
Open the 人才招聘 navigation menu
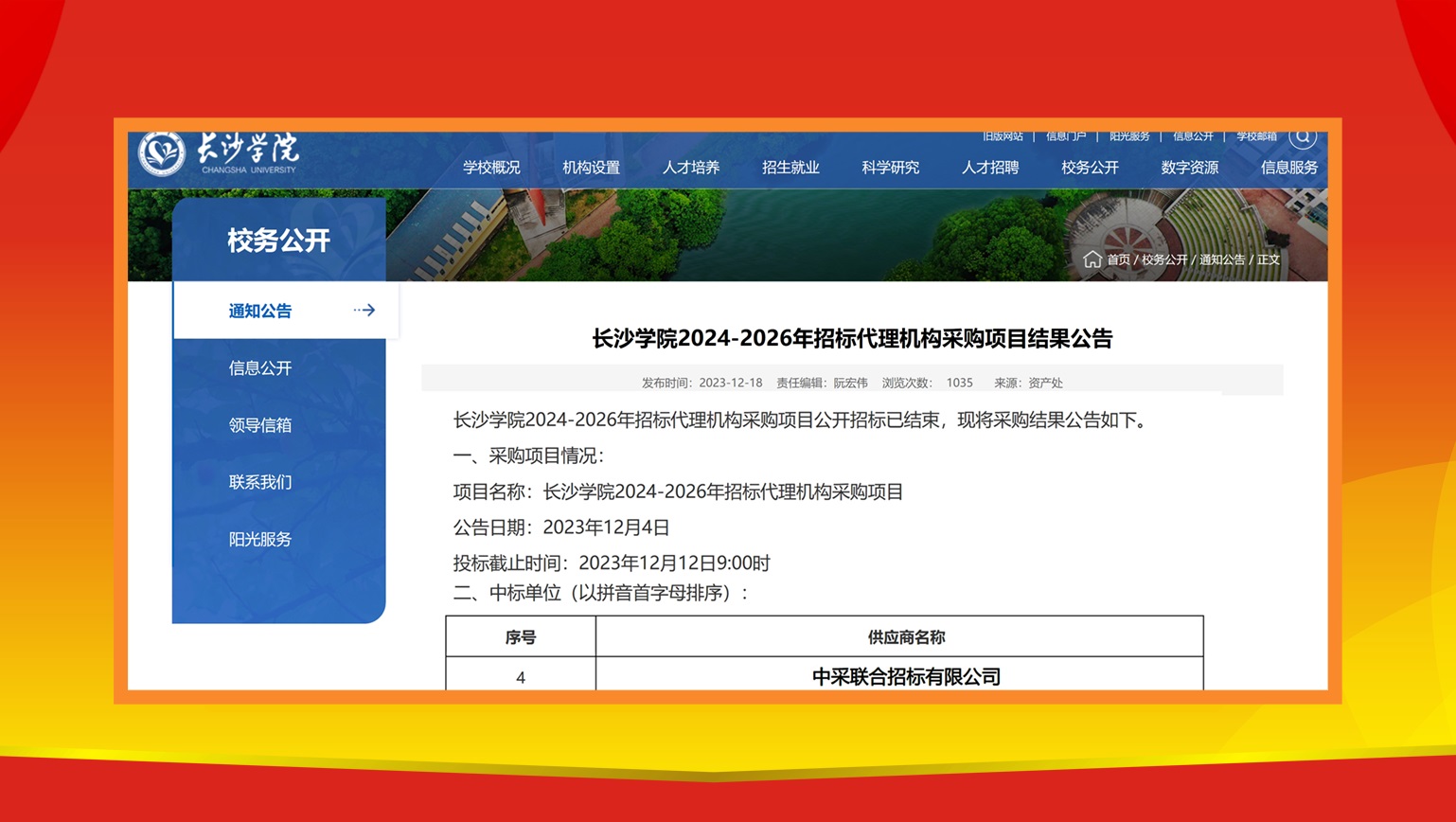click(989, 168)
